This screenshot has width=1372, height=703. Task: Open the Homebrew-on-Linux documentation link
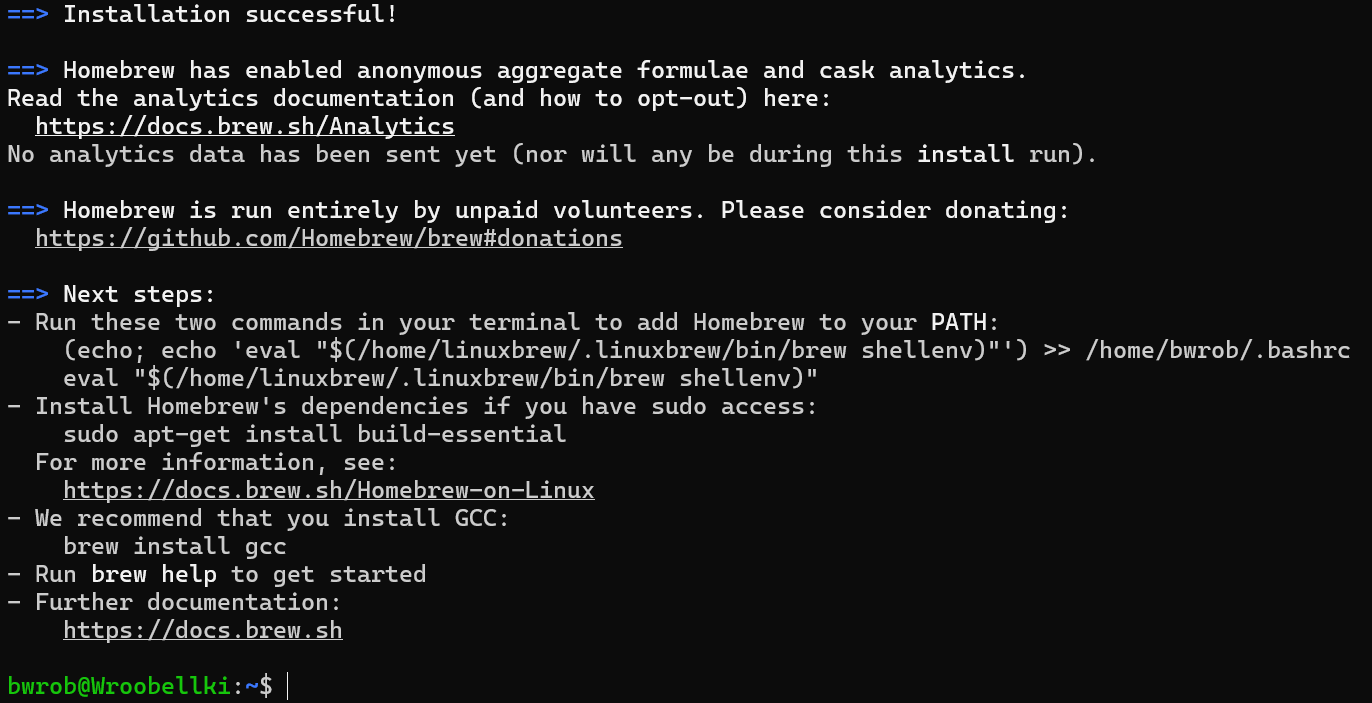click(329, 491)
